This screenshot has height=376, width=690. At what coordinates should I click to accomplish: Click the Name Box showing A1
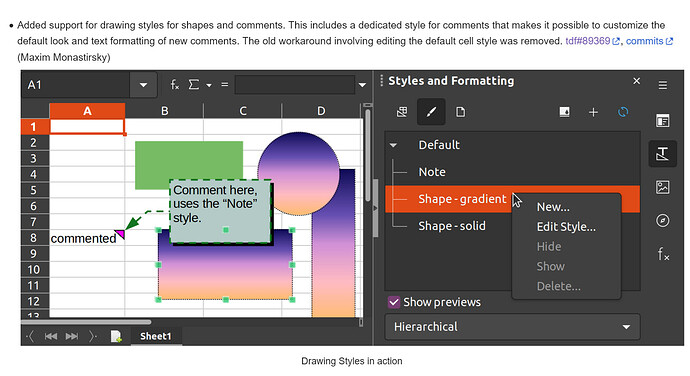click(x=76, y=85)
